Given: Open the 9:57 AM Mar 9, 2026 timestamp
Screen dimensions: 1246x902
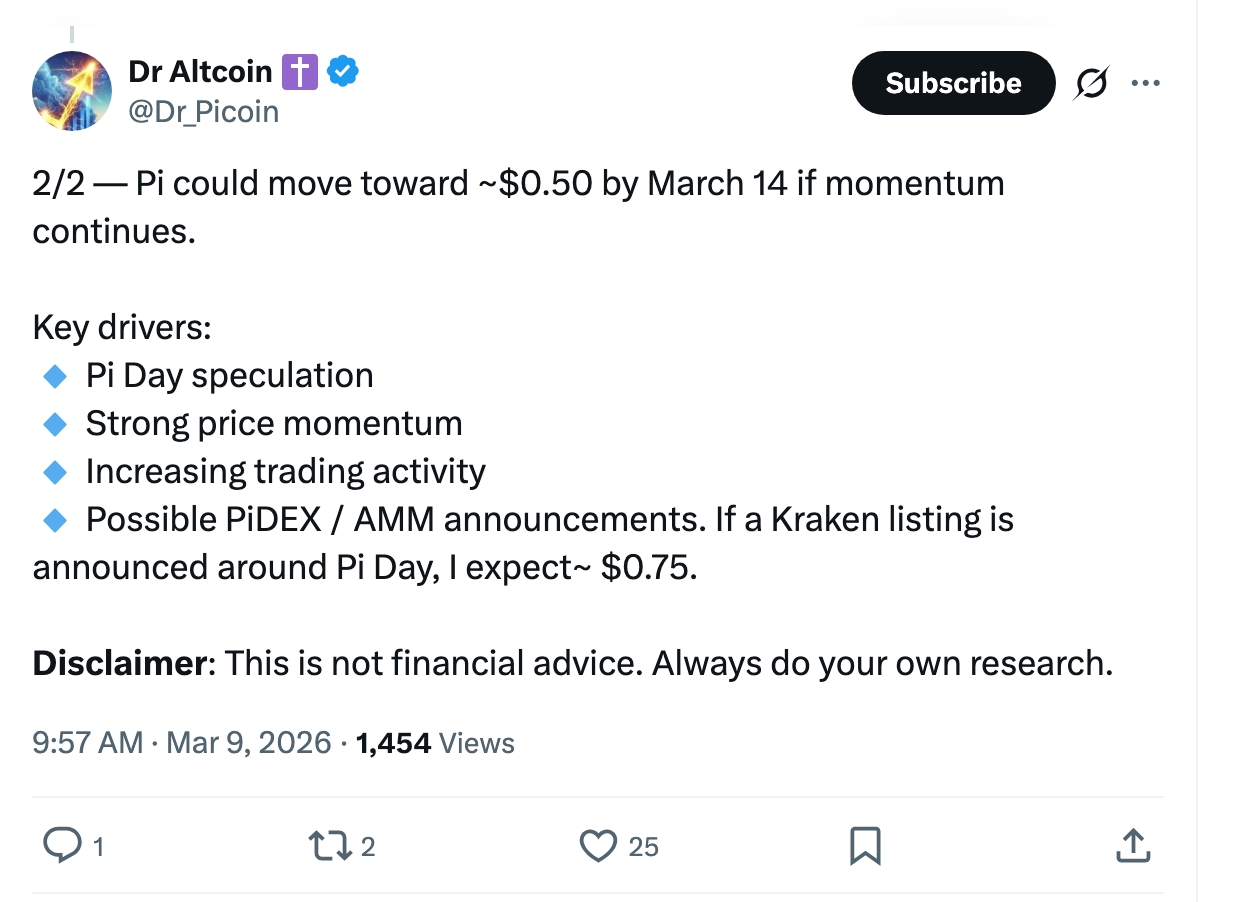Looking at the screenshot, I should (x=181, y=743).
